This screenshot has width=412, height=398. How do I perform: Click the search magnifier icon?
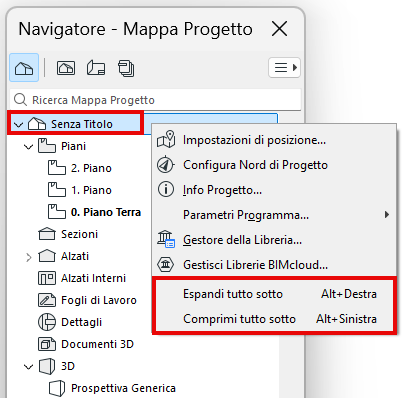point(20,100)
